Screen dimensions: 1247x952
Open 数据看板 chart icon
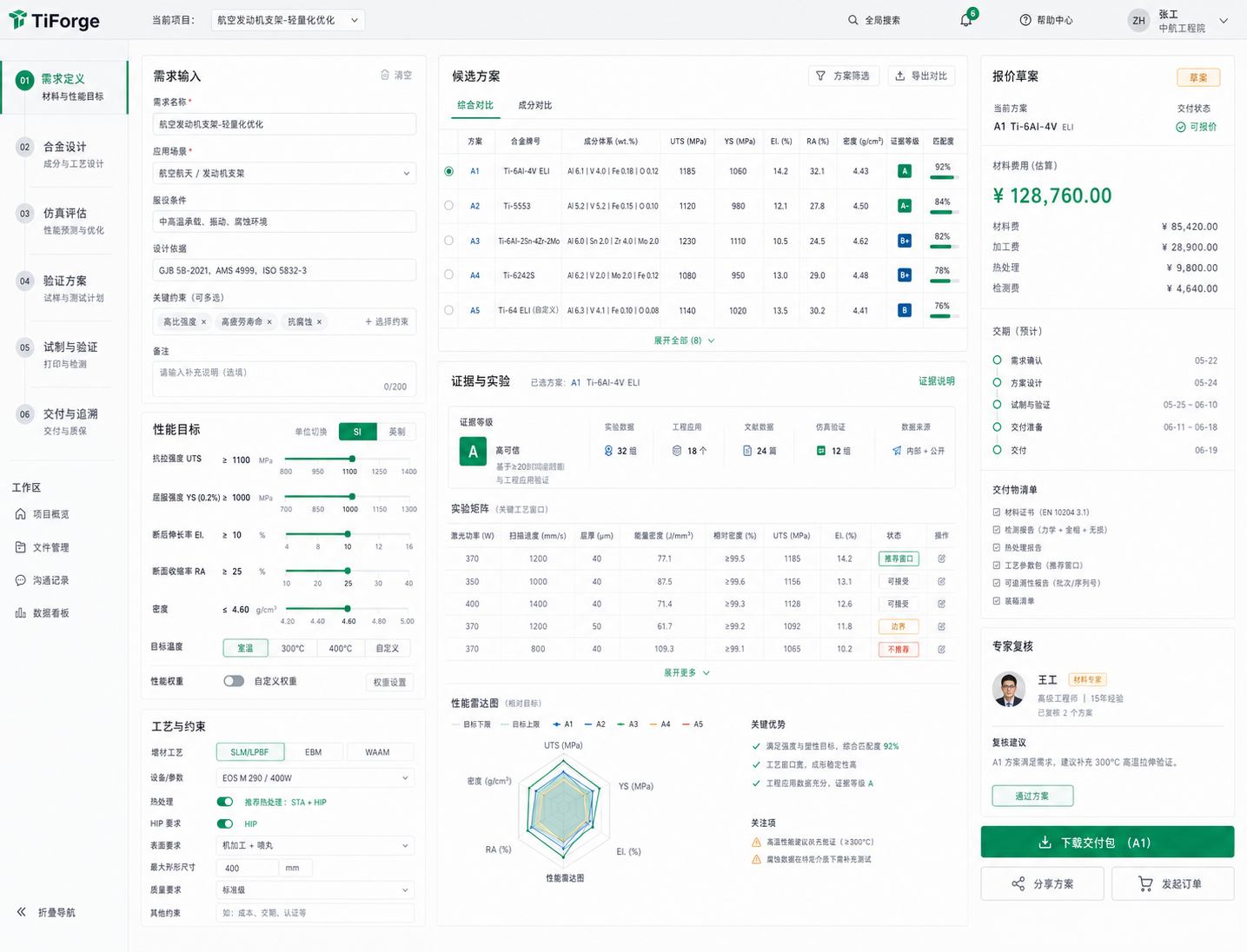pos(21,613)
